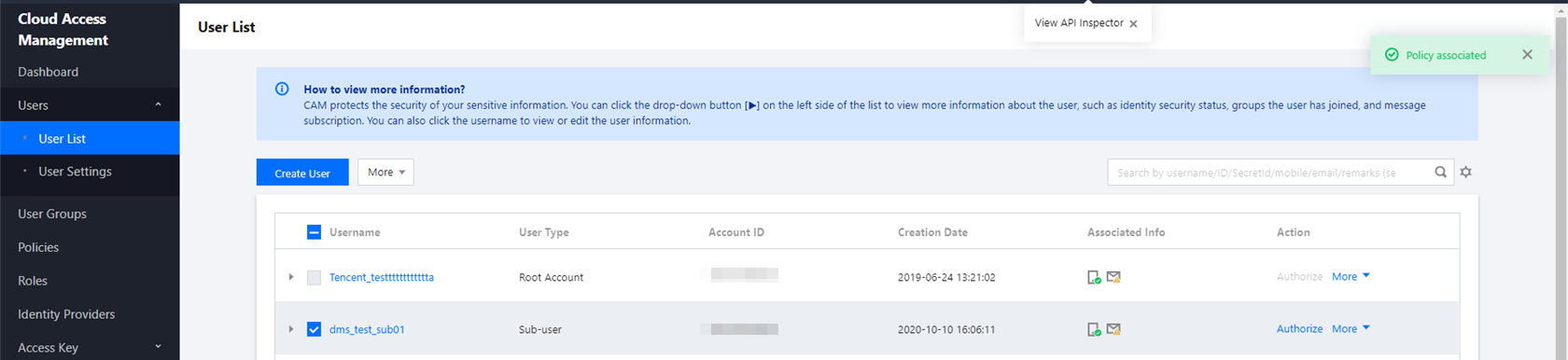Toggle the select-all checkbox in Username header
The width and height of the screenshot is (1568, 360).
click(x=315, y=232)
